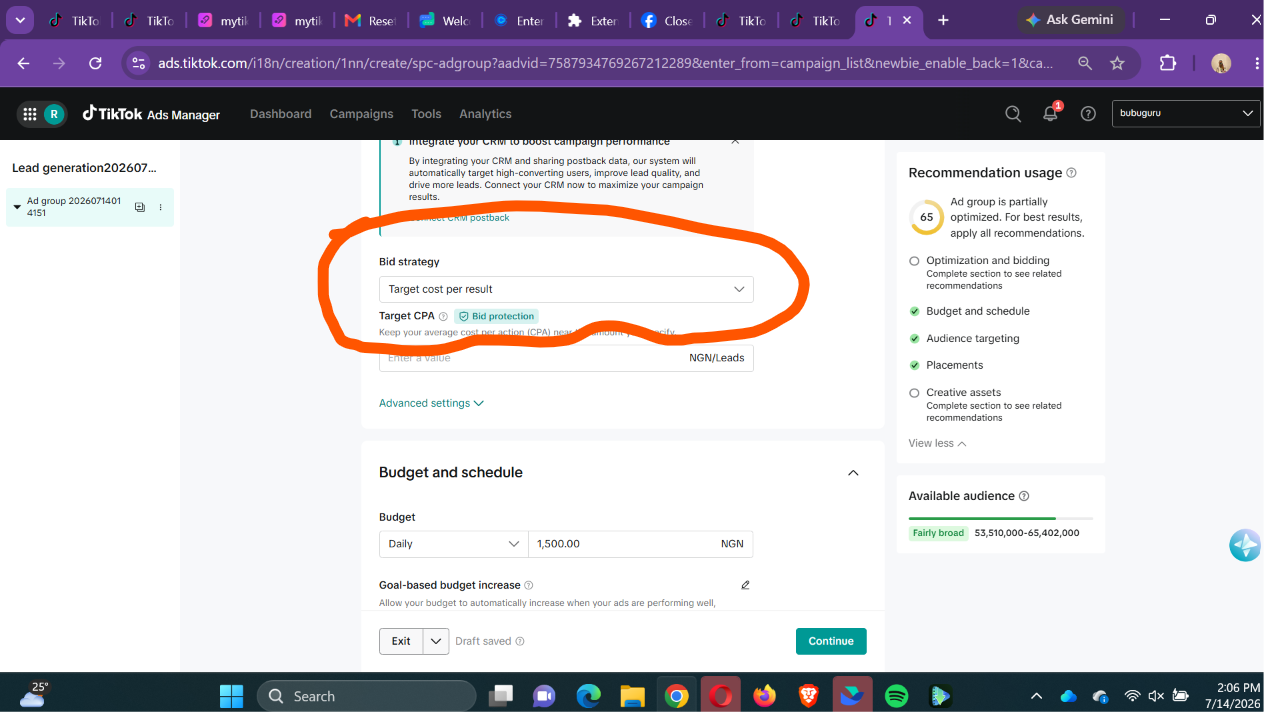The image size is (1264, 712).
Task: Switch to the Facebook Close tab
Action: [x=665, y=20]
